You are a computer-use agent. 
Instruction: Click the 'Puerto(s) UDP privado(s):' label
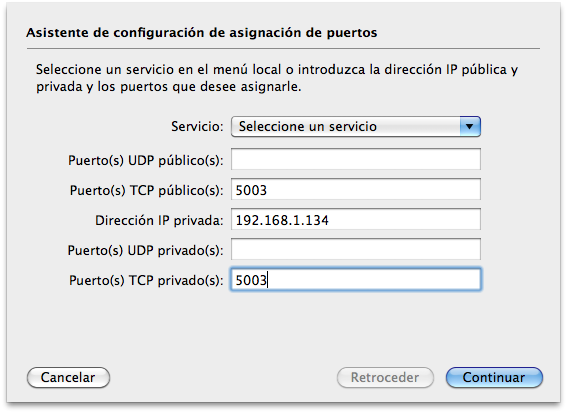(x=145, y=251)
